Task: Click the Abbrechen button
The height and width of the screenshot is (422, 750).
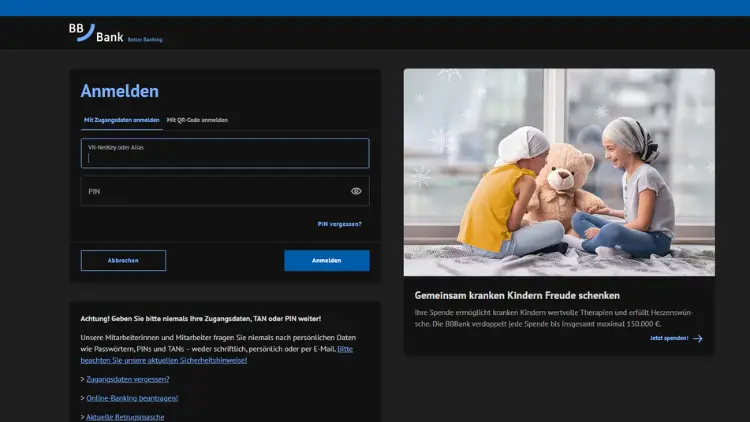Action: pyautogui.click(x=123, y=260)
